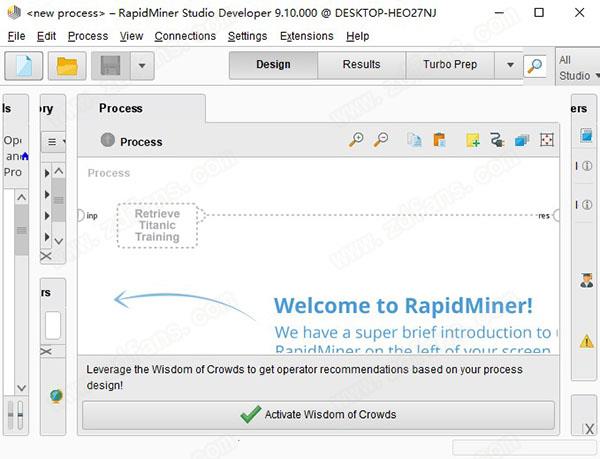Viewport: 600px width, 459px height.
Task: Open the Help menu
Action: click(x=358, y=36)
